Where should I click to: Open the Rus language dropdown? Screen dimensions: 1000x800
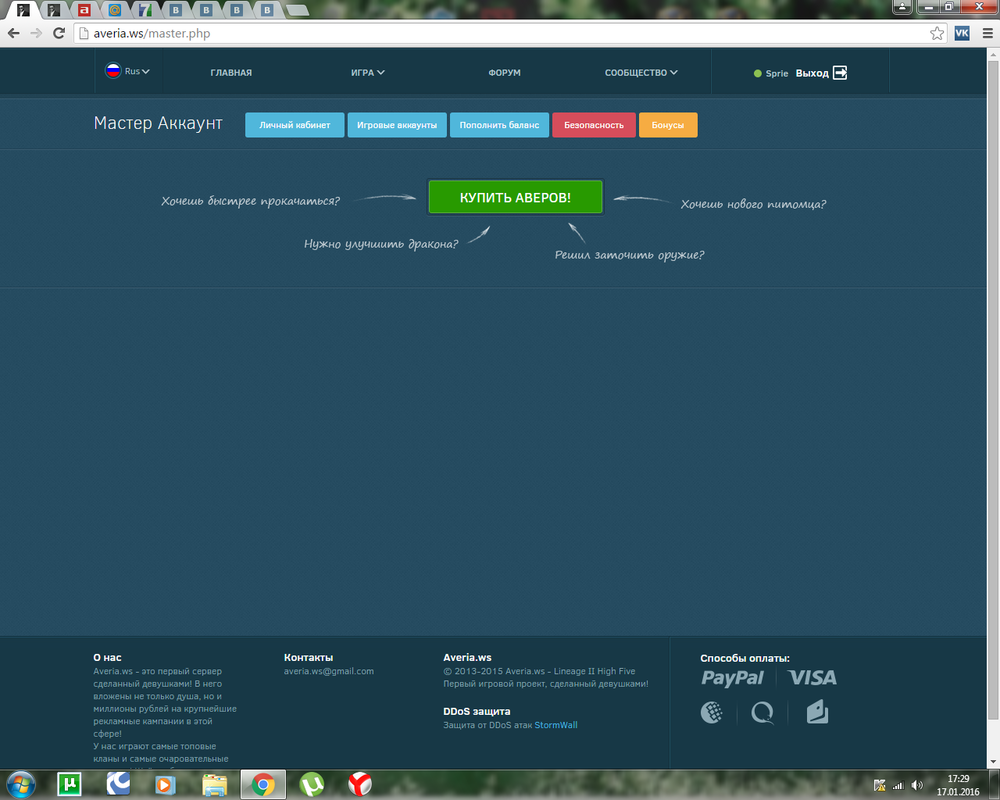point(128,72)
